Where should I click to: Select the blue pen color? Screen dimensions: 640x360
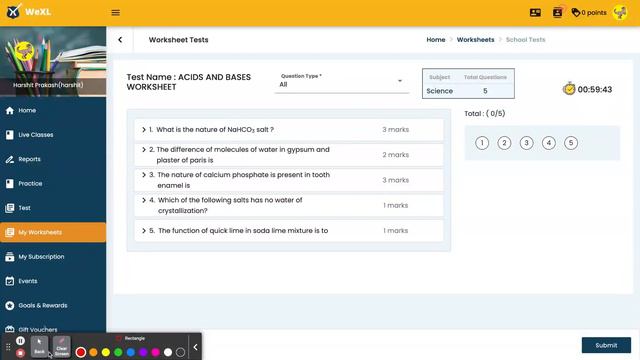click(x=131, y=352)
